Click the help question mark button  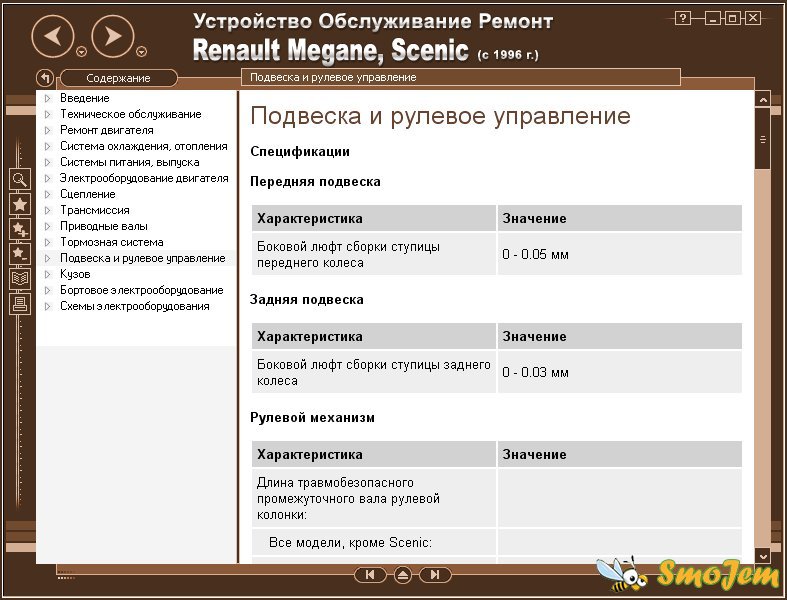point(683,19)
